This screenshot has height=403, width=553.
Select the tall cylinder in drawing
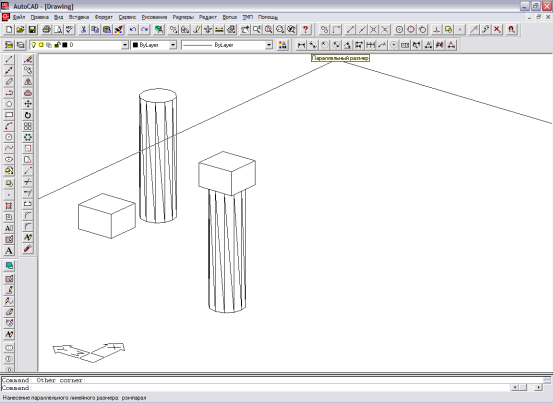pos(158,155)
